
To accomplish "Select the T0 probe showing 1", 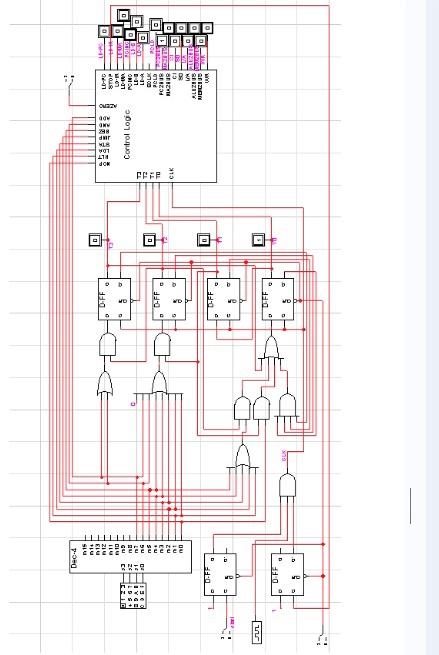I will [x=259, y=240].
